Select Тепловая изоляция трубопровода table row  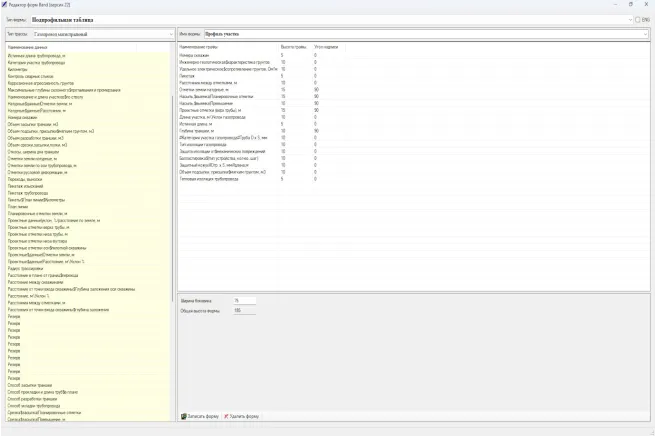pyautogui.click(x=212, y=179)
